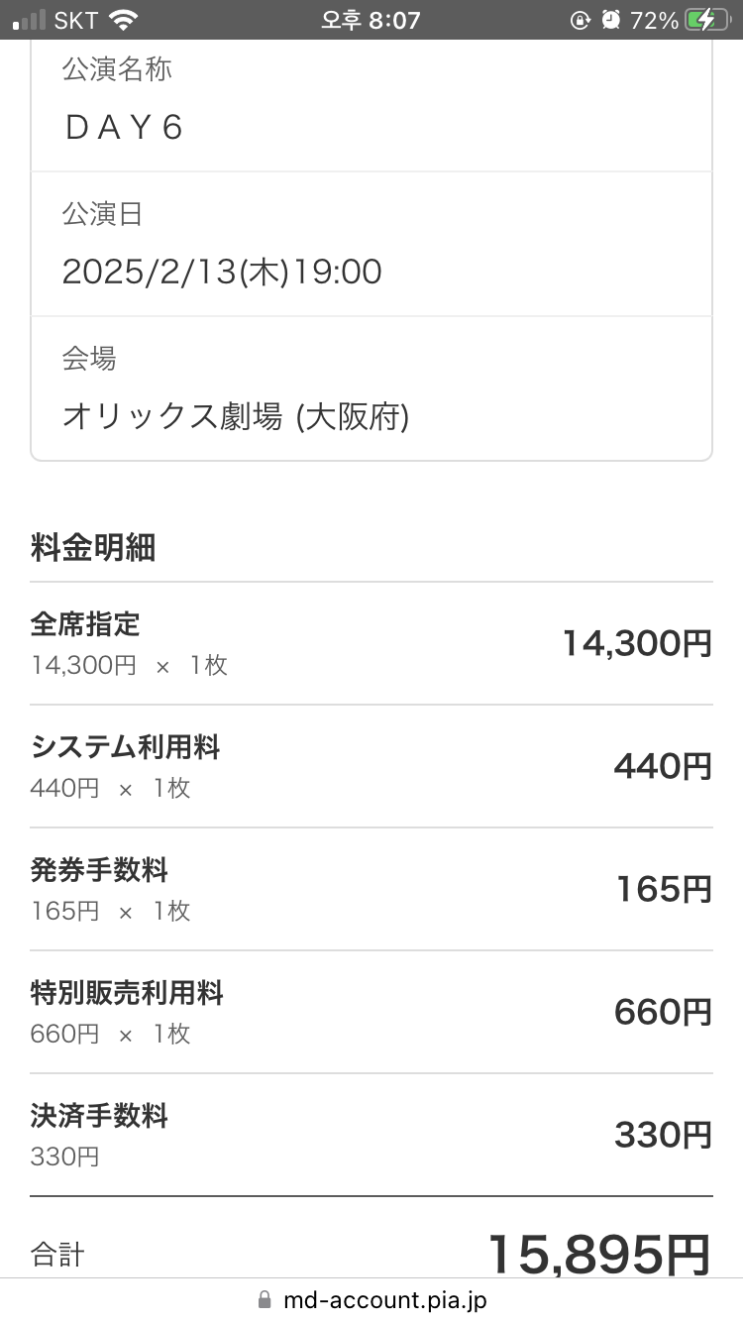Tap the 合計 total 15,895円 amount

[598, 1254]
